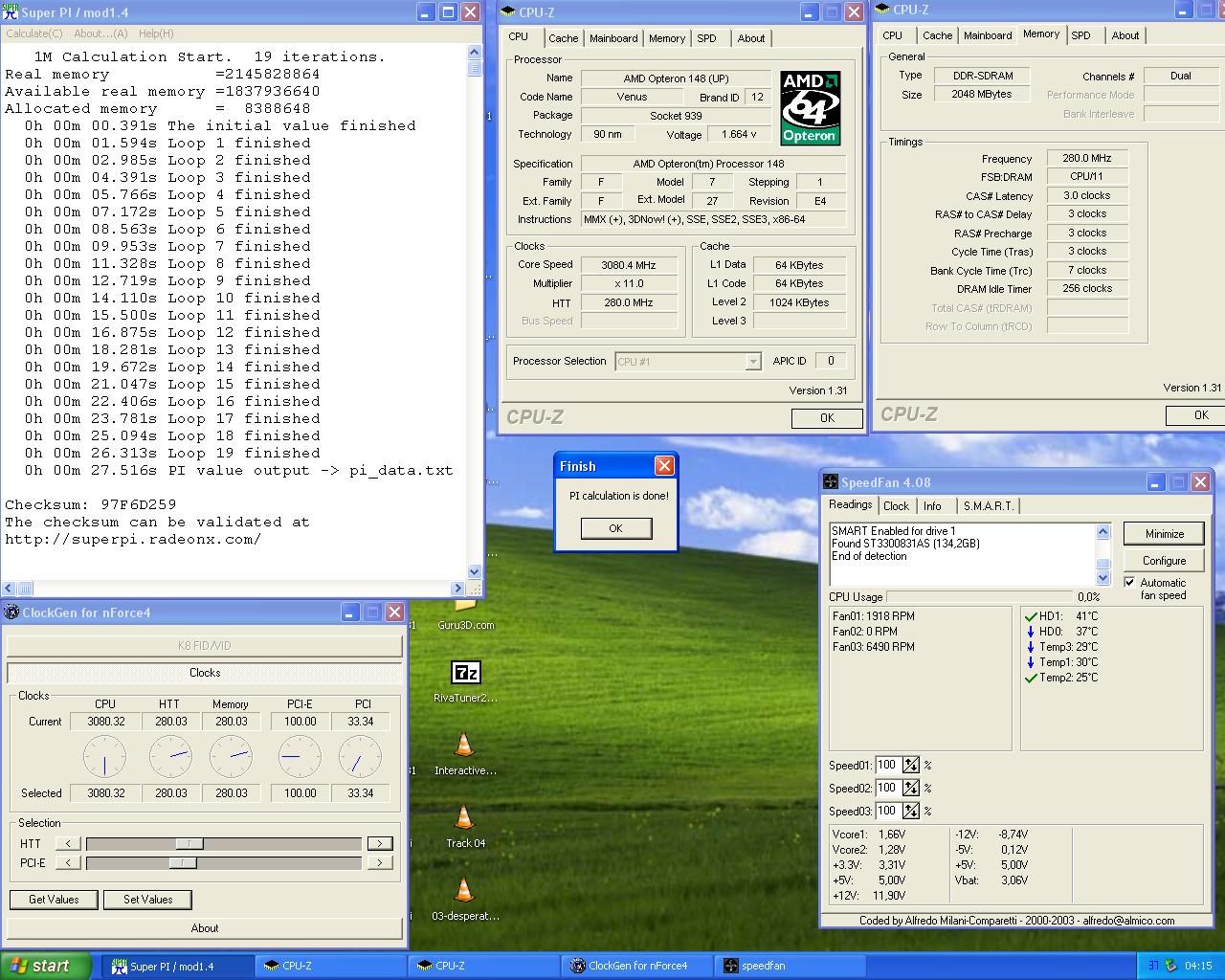The image size is (1225, 980).
Task: Switch to the Mainboard tab in the CPU-Z window showing Processor details
Action: coord(613,38)
